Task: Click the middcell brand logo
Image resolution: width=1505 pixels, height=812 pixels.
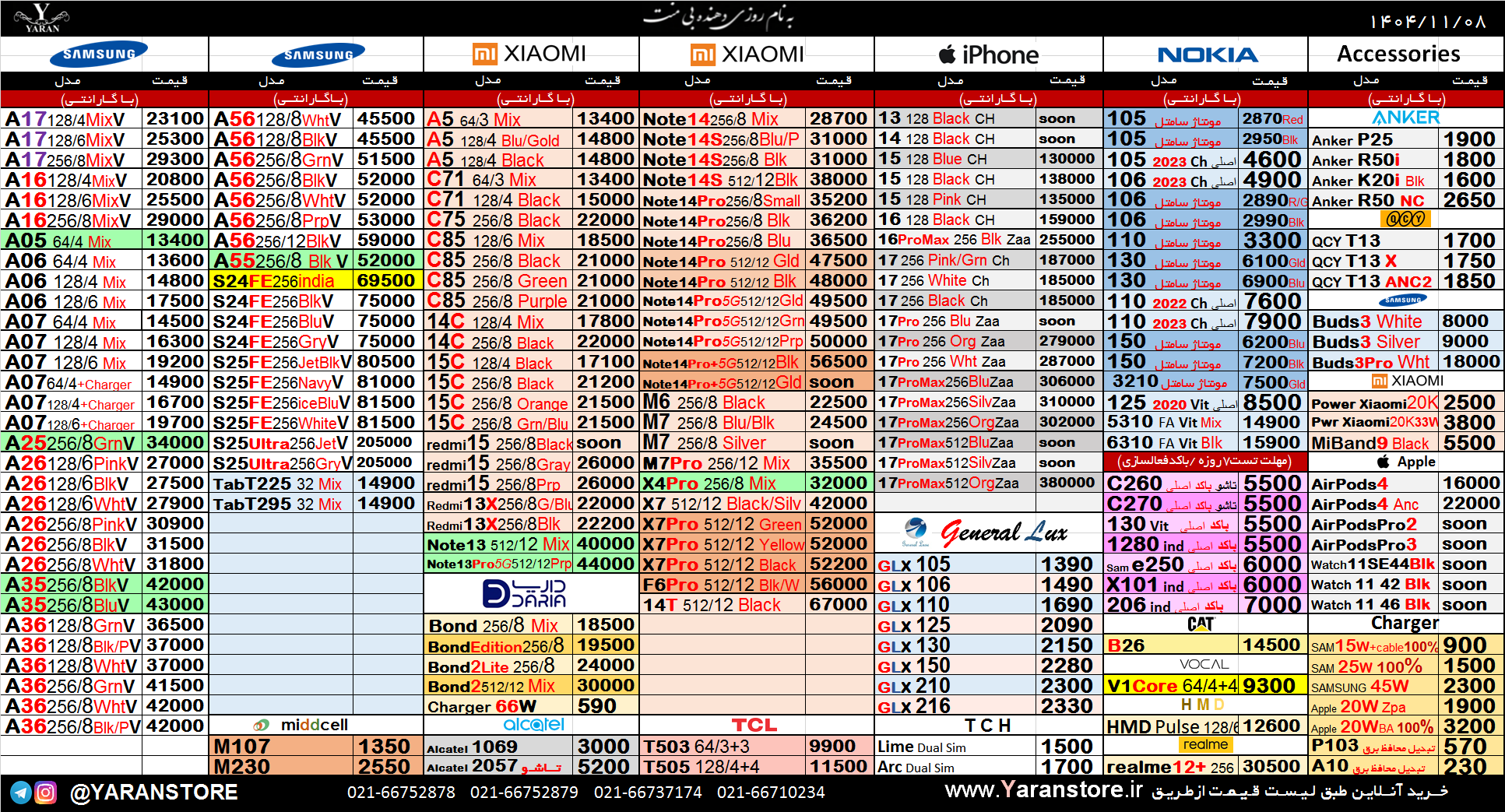Action: click(x=304, y=725)
